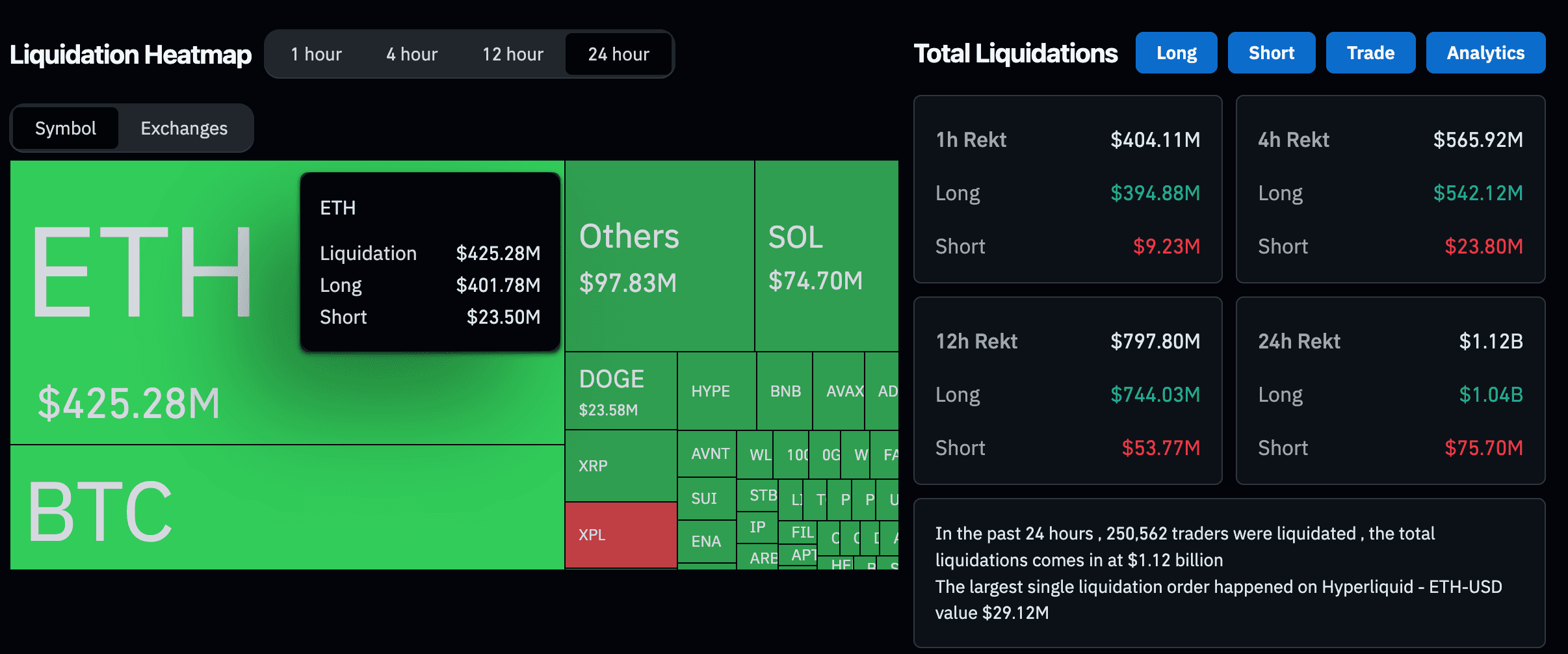The image size is (1568, 654).
Task: Filter liquidations by Short
Action: pos(1271,53)
